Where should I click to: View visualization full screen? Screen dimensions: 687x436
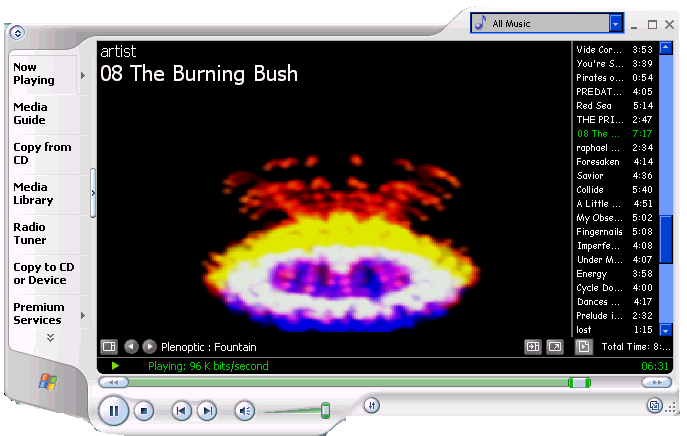(555, 347)
